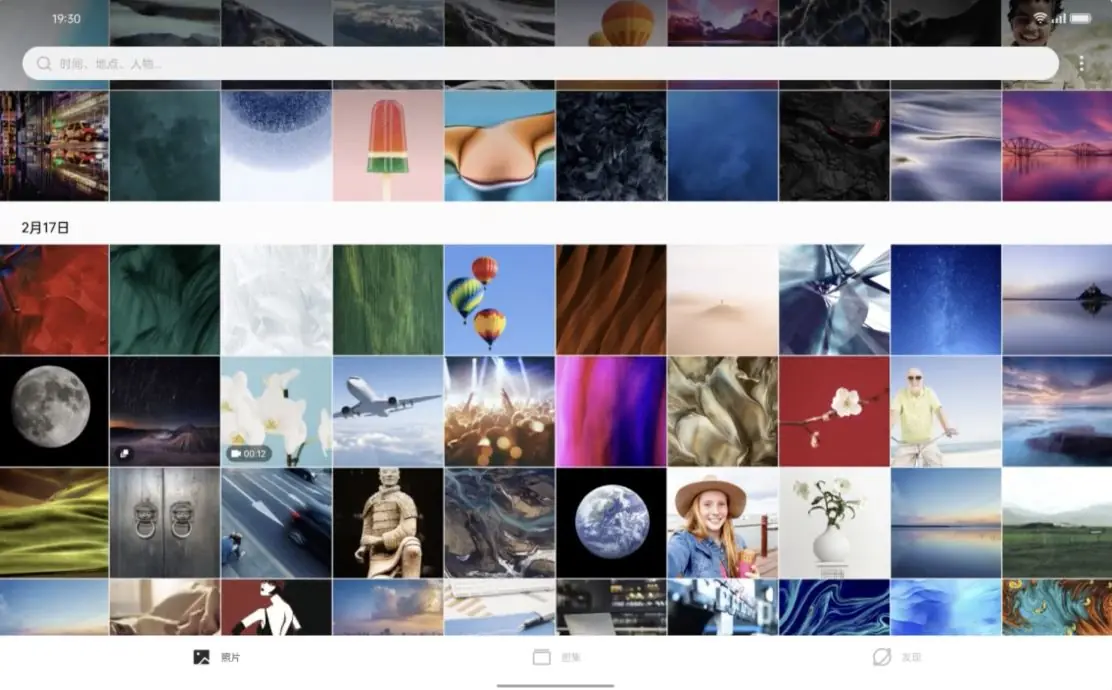Open the full moon photo
Screen dimensions: 1112x690
(53, 411)
